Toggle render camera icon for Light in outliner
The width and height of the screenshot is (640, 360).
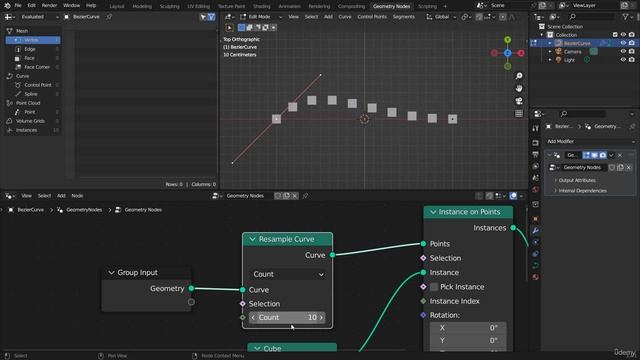click(631, 60)
